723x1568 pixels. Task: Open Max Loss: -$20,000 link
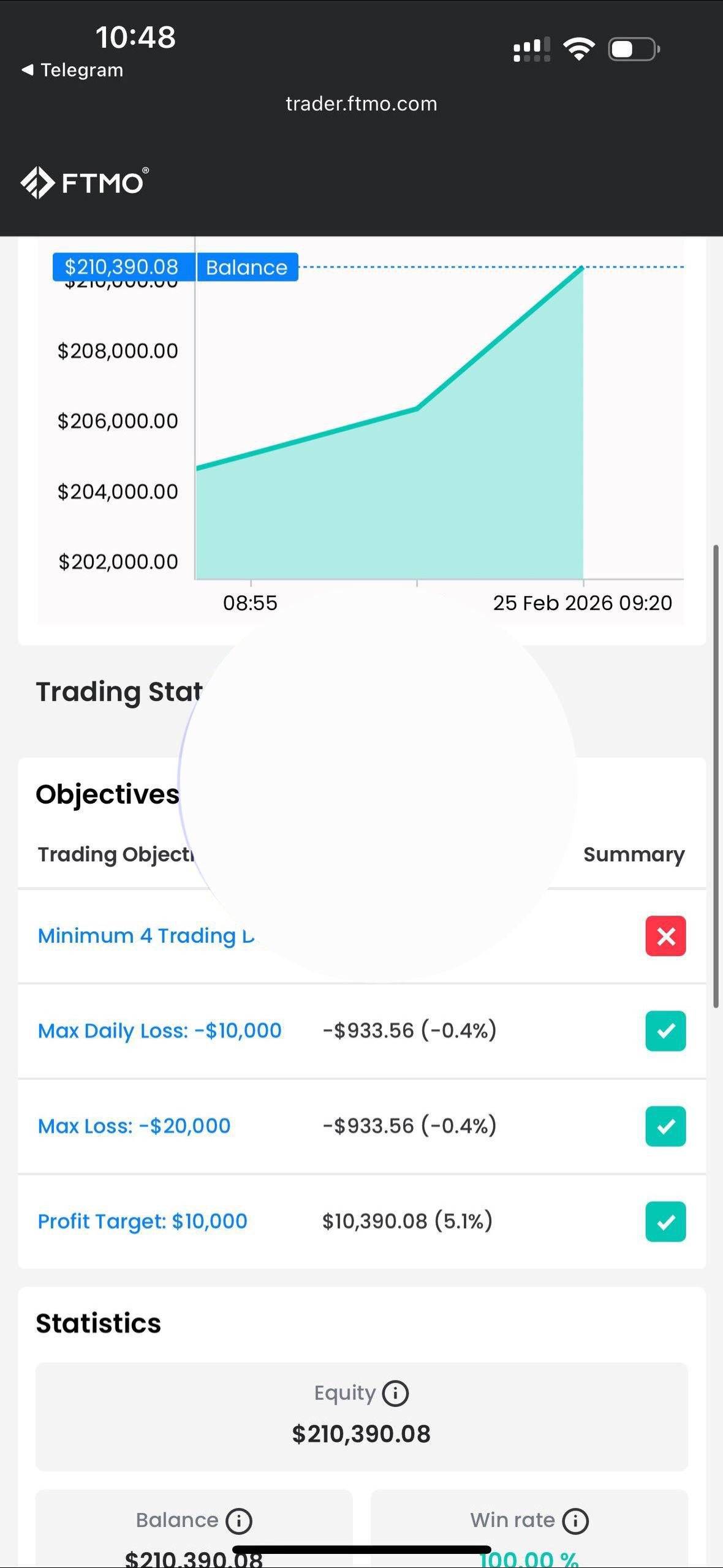134,1126
